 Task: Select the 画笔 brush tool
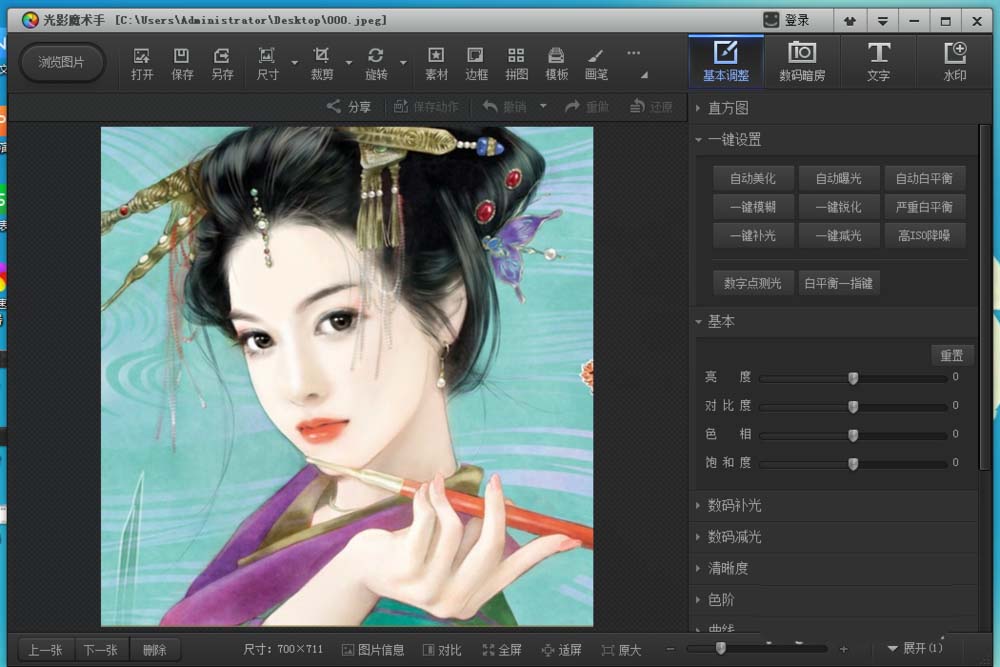tap(596, 63)
